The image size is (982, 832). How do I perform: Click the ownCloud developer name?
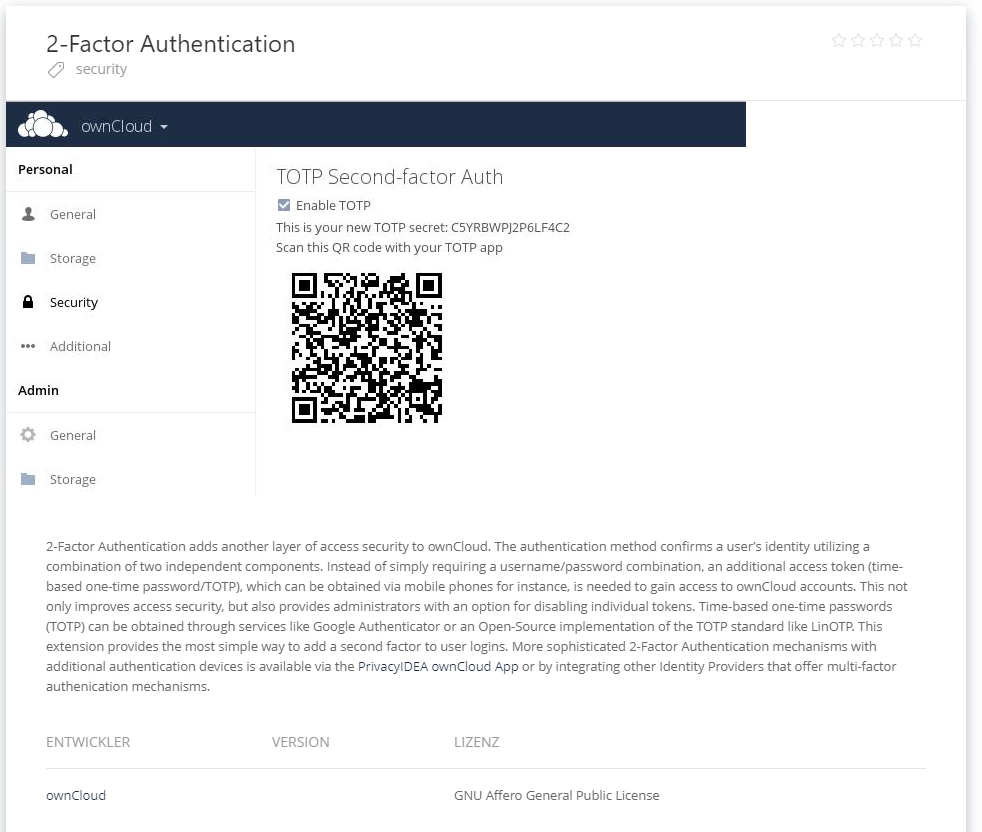[x=76, y=795]
